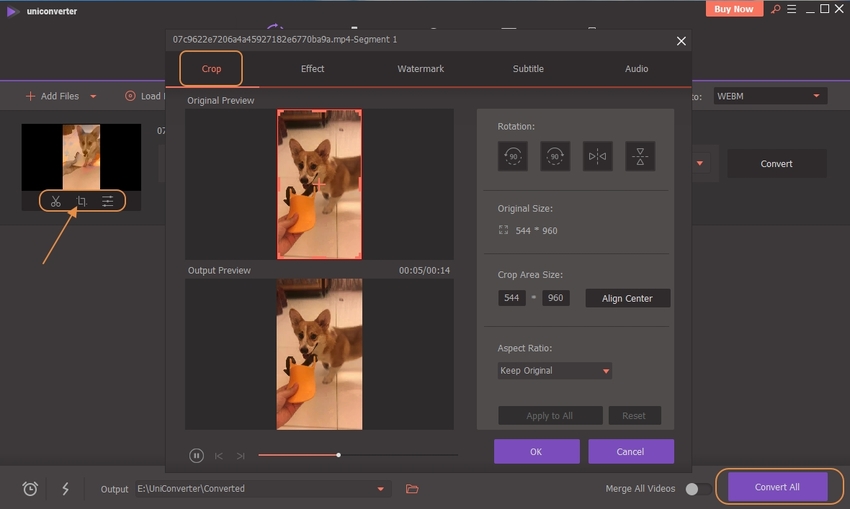This screenshot has height=509, width=850.
Task: Rotate video 90 degrees clockwise
Action: click(x=555, y=156)
